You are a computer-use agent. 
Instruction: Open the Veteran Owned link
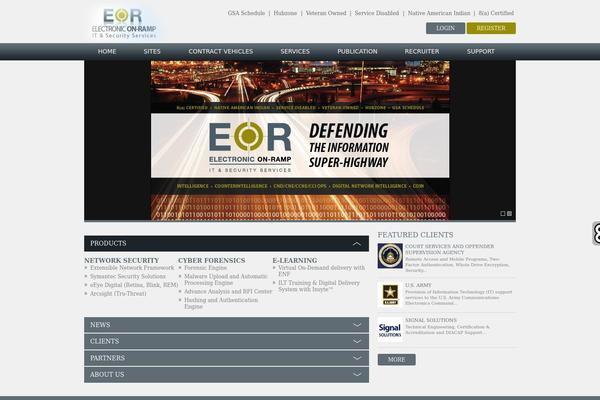tap(326, 13)
